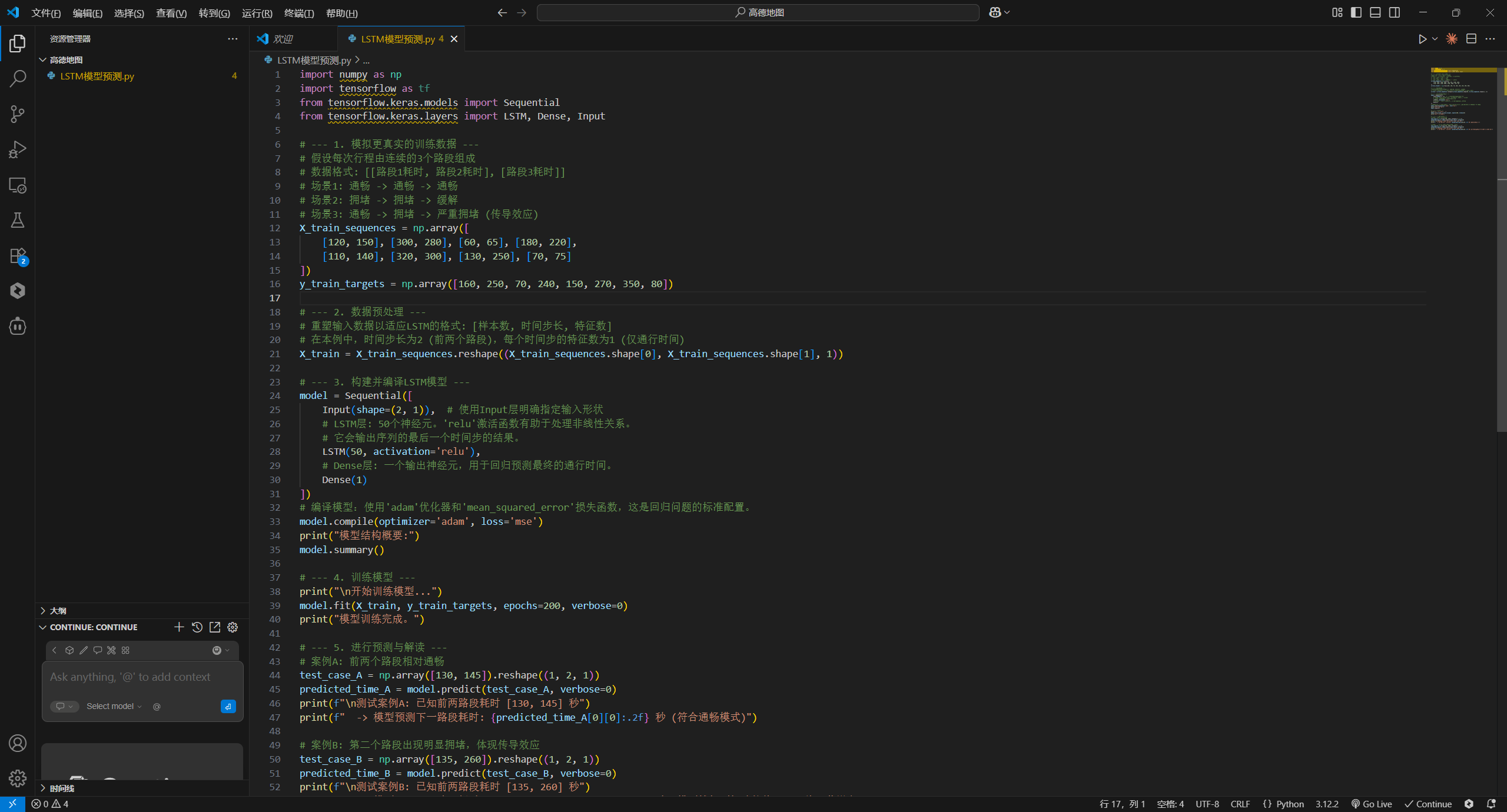Run the Python file with play button
The width and height of the screenshot is (1507, 812).
click(x=1422, y=39)
